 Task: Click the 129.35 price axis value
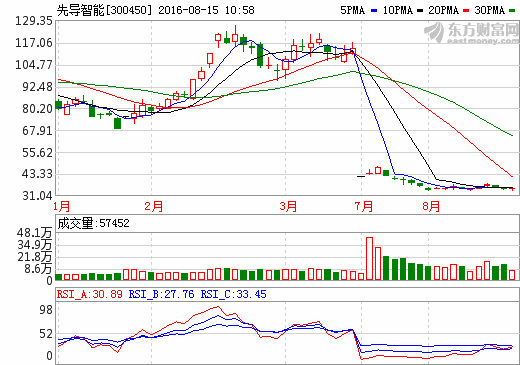[x=34, y=21]
